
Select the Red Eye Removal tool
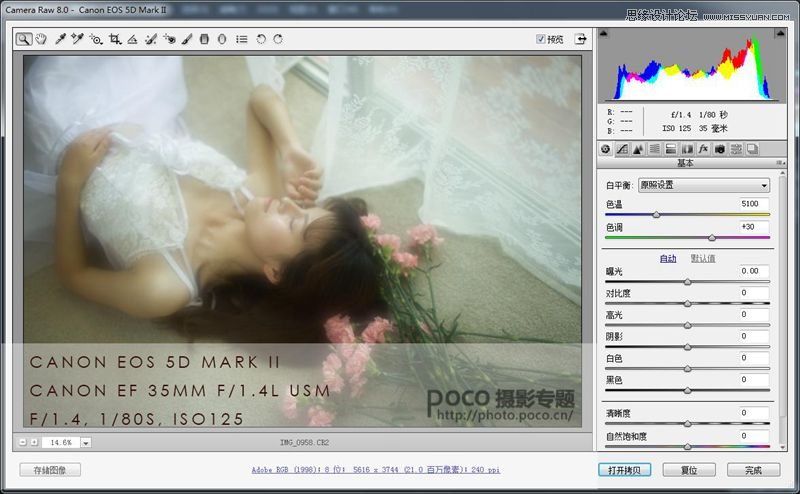169,39
